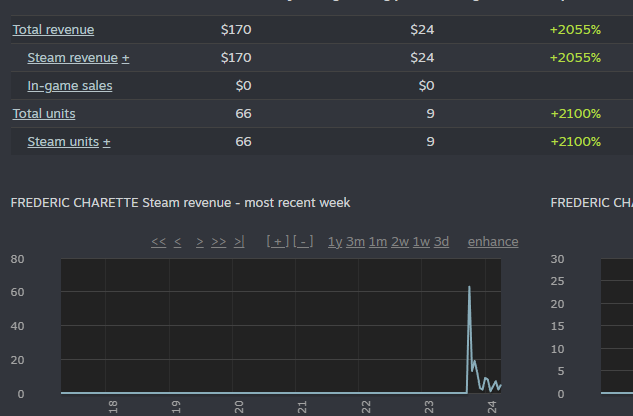Switch chart range to 1m
The image size is (633, 416).
coord(378,242)
